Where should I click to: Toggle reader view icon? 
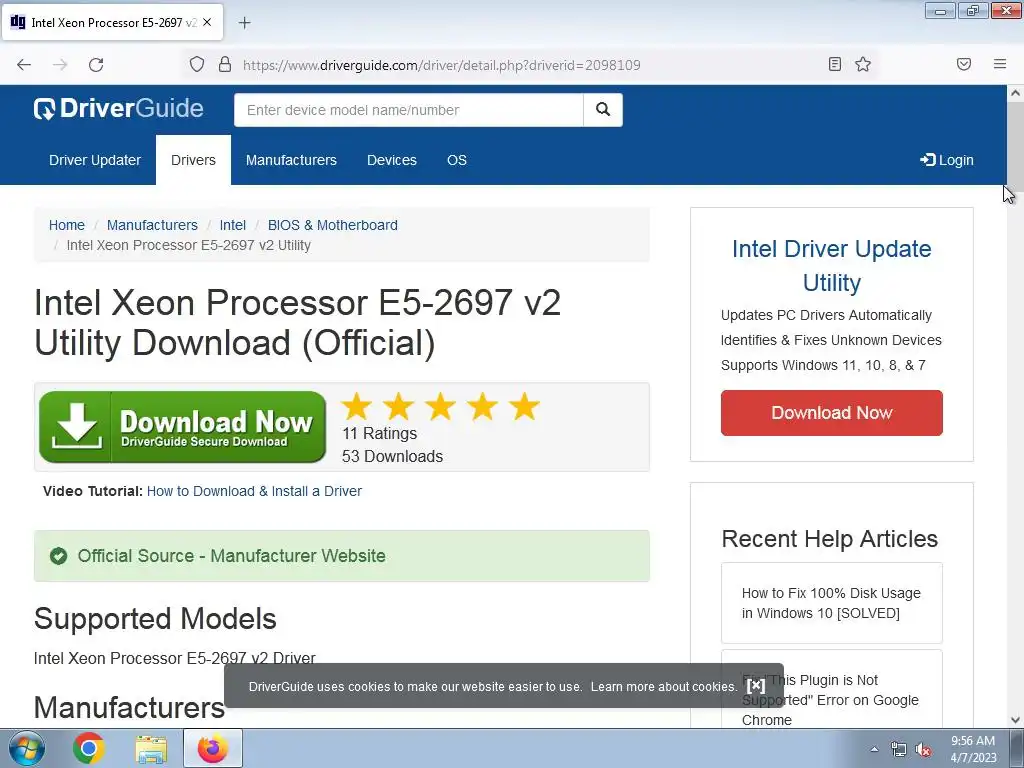pos(835,64)
